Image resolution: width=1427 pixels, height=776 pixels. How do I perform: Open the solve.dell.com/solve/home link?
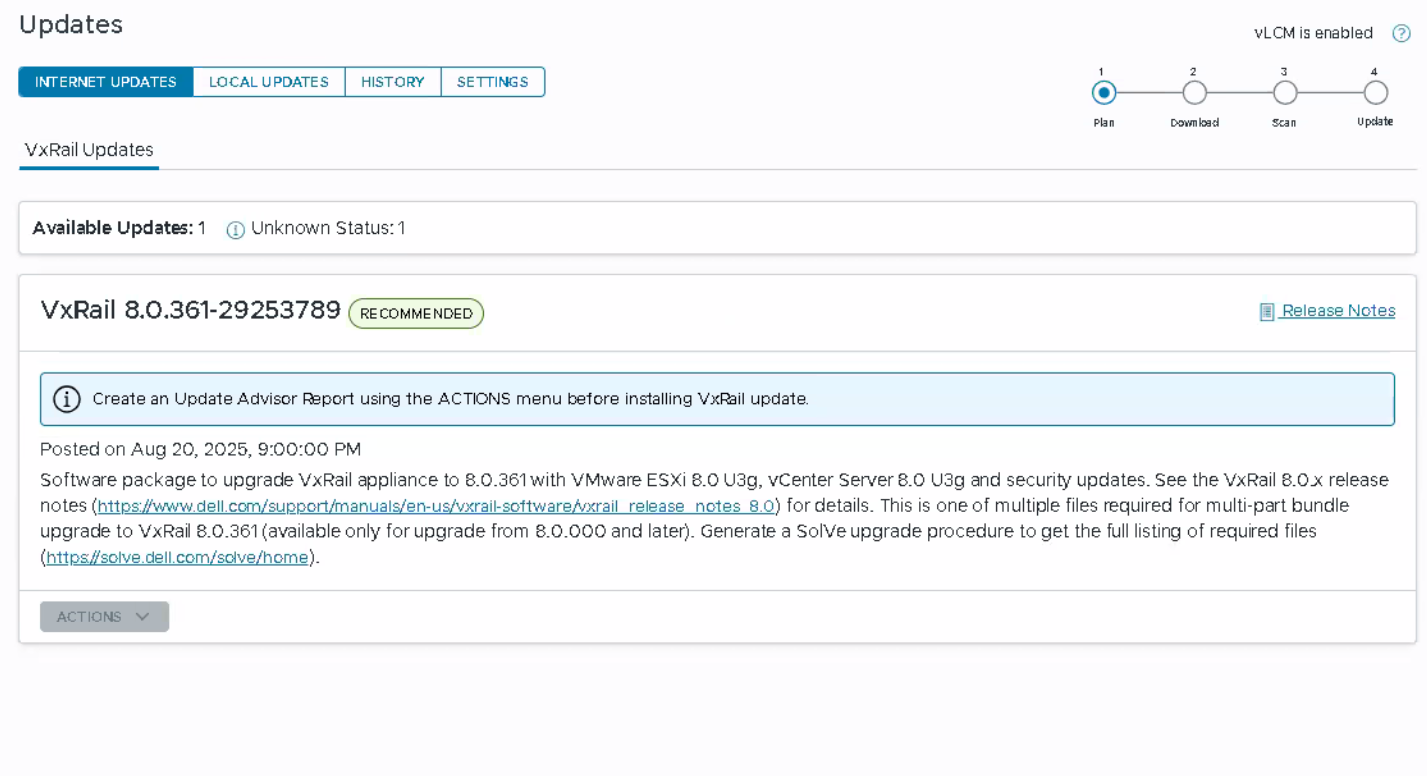tap(177, 557)
